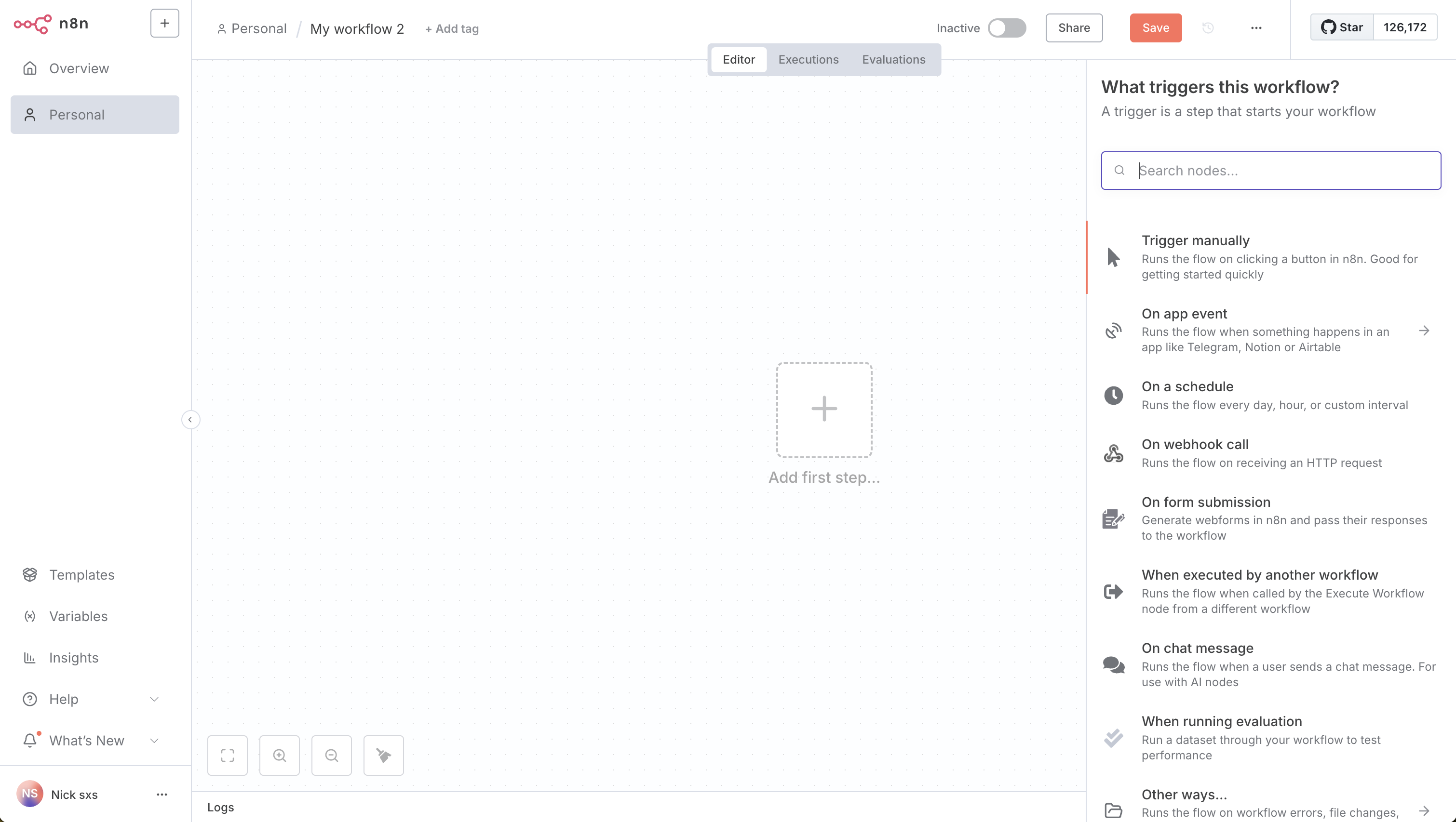Open workflow history clock icon
The height and width of the screenshot is (822, 1456).
(x=1208, y=27)
